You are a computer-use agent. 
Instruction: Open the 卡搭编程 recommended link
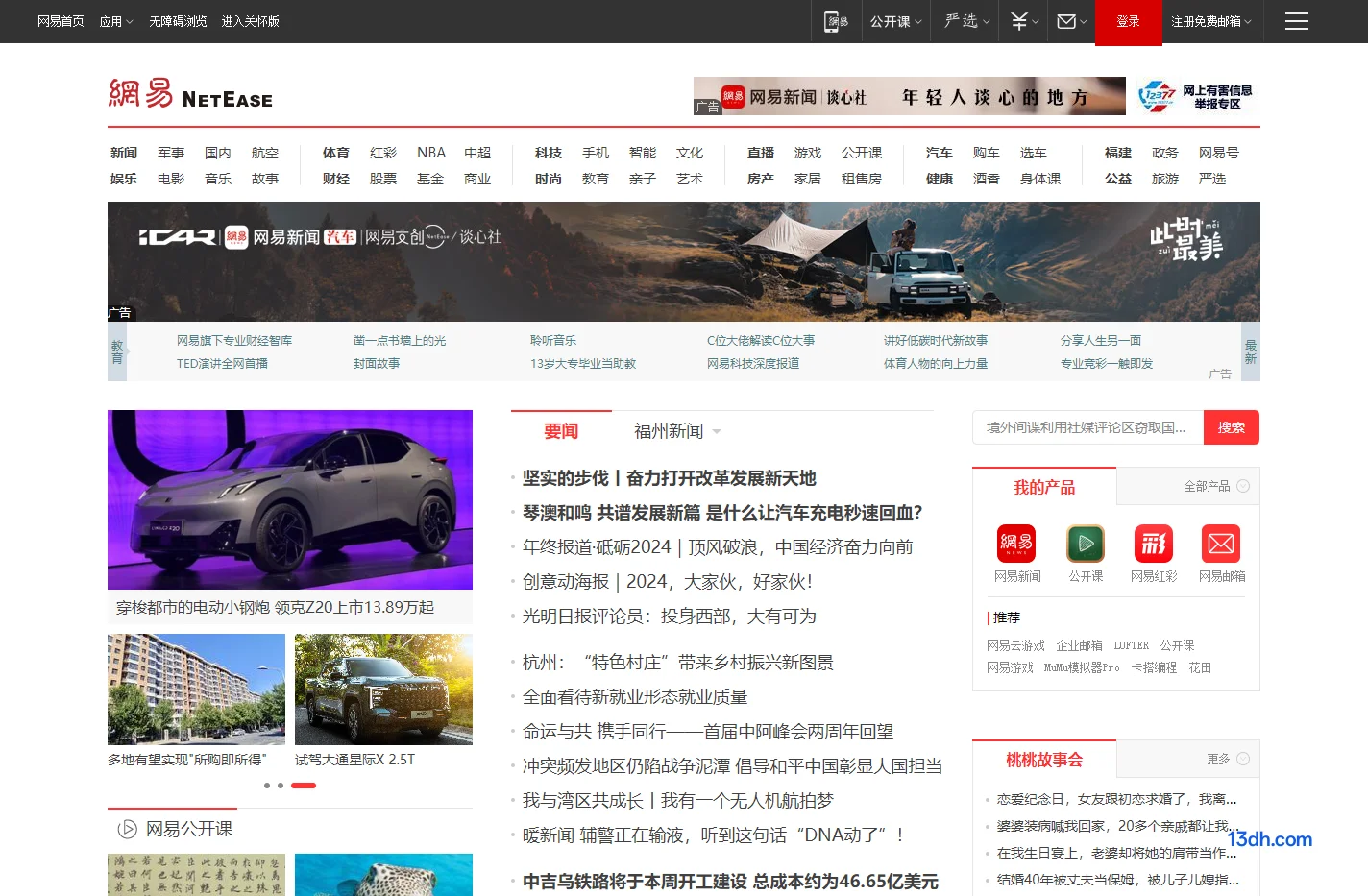[1154, 667]
